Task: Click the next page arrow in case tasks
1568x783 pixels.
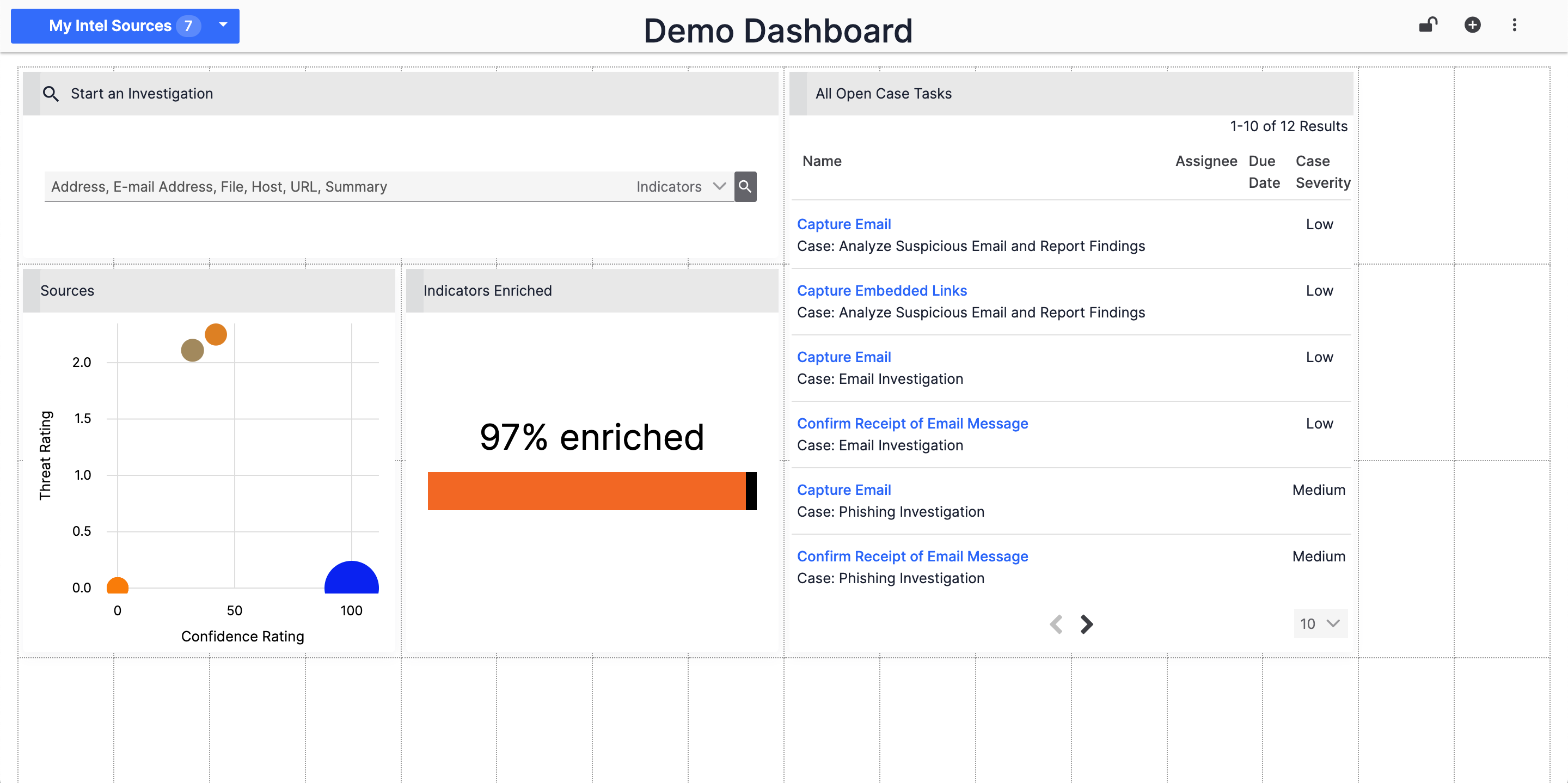Action: 1087,624
